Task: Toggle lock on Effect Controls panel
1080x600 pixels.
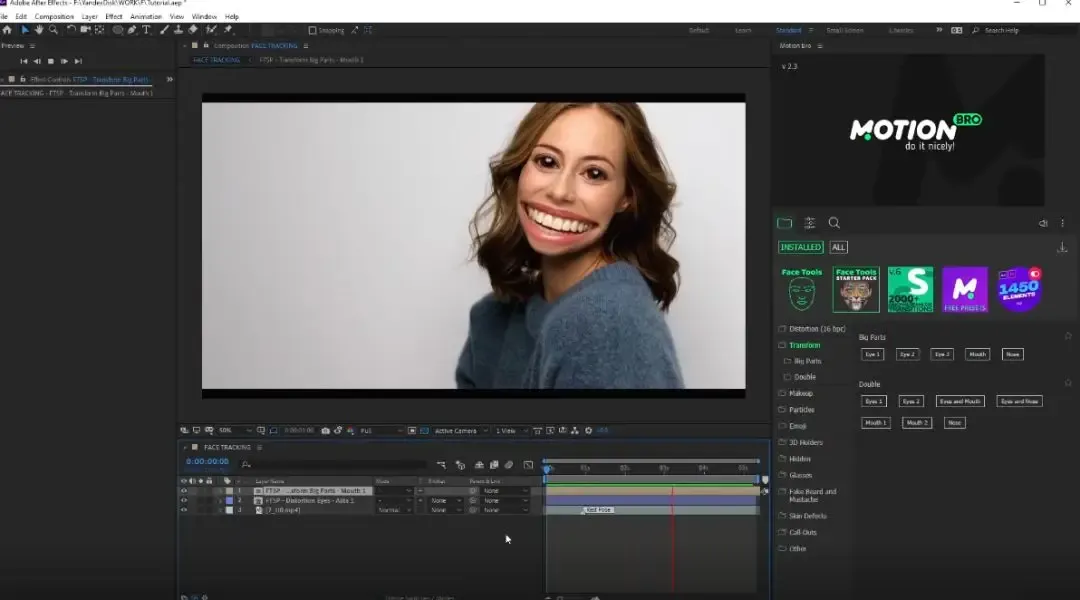Action: tap(23, 79)
